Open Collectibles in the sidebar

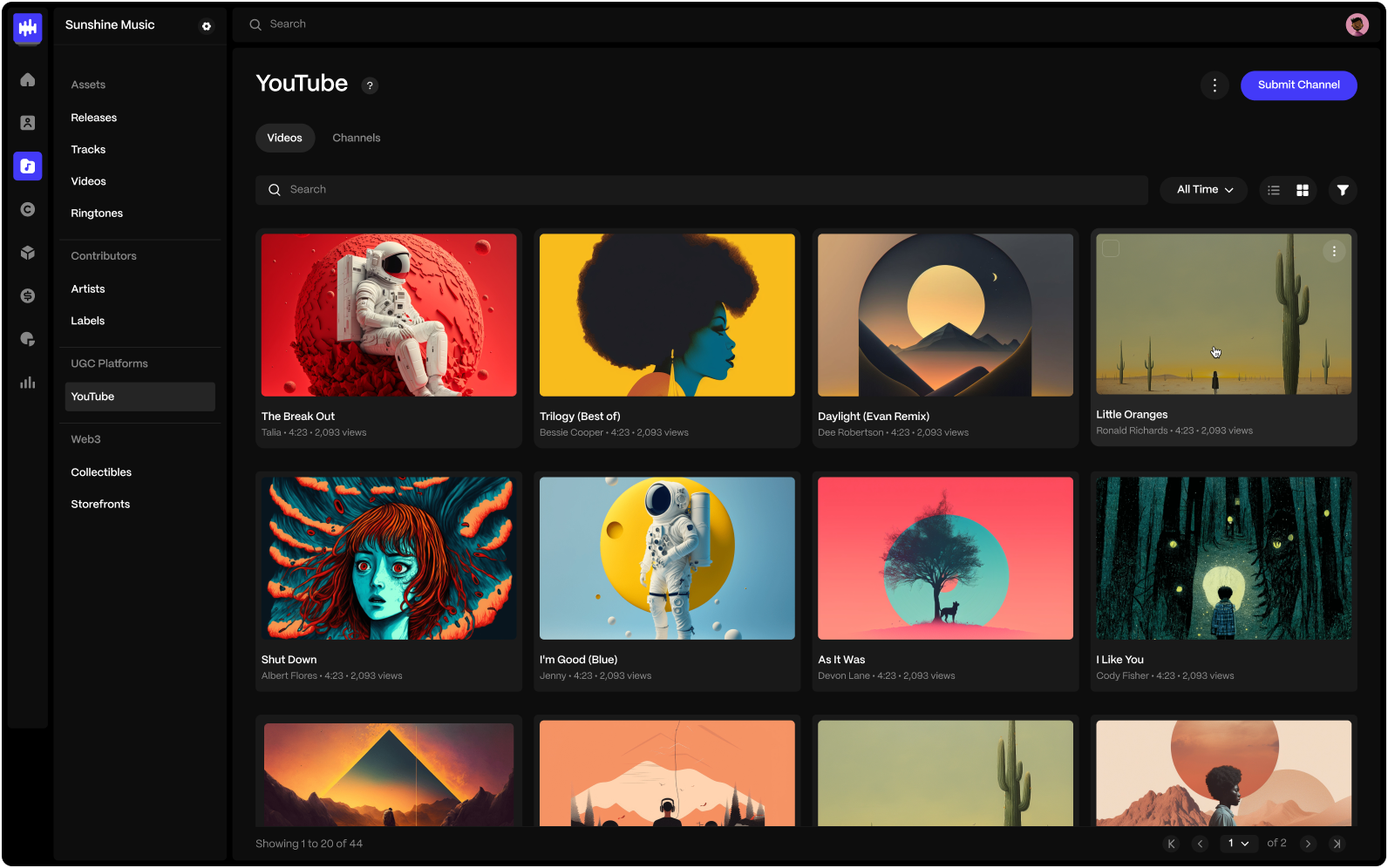101,472
